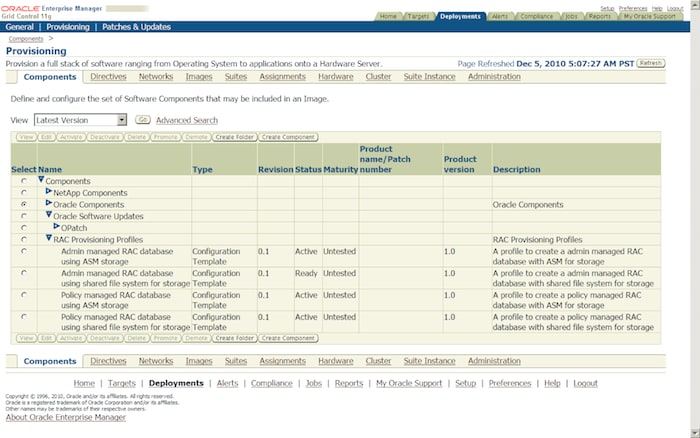Viewport: 700px width, 438px height.
Task: Switch to the top Administration tab
Action: point(494,77)
